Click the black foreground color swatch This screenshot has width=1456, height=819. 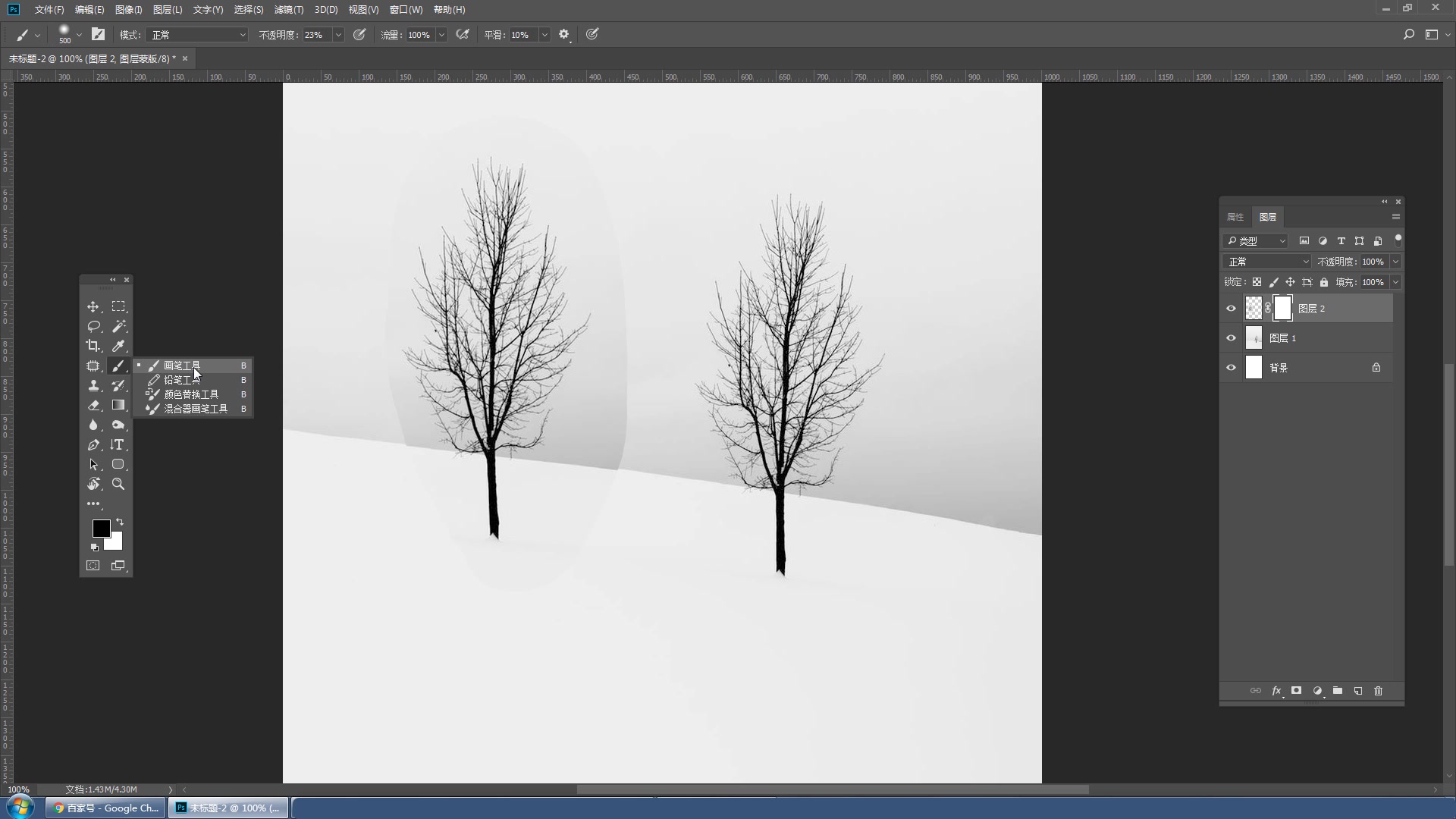pos(102,528)
